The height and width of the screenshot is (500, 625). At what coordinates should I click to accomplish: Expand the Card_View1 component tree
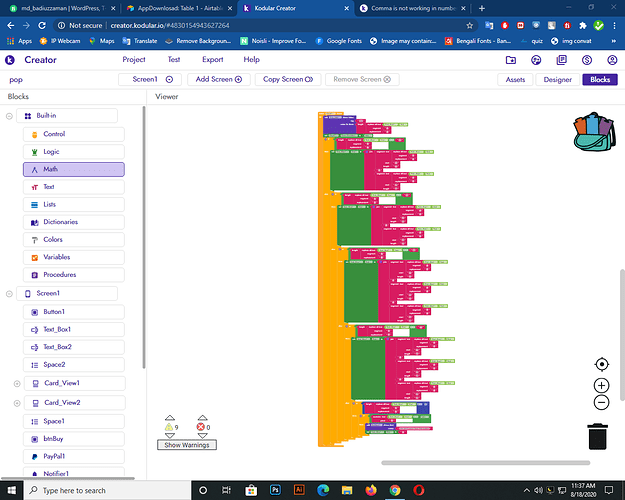(17, 383)
